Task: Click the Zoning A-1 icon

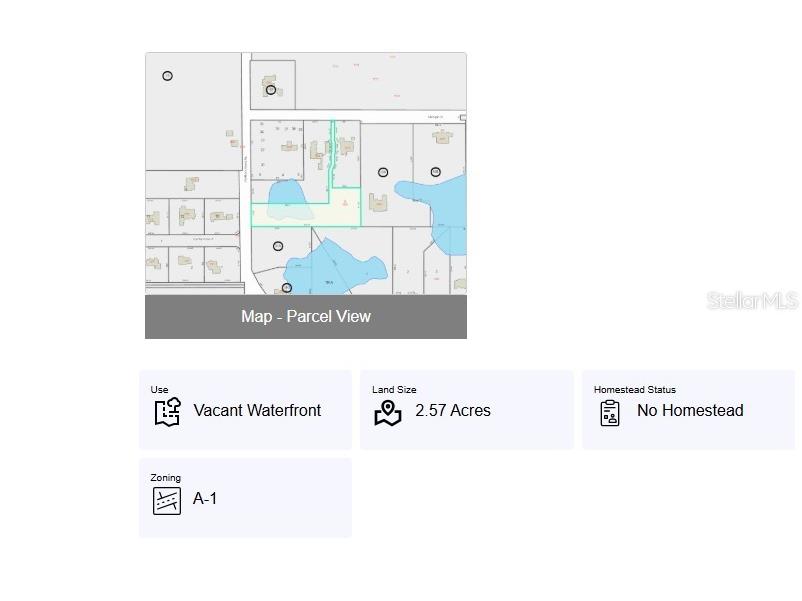Action: point(167,500)
